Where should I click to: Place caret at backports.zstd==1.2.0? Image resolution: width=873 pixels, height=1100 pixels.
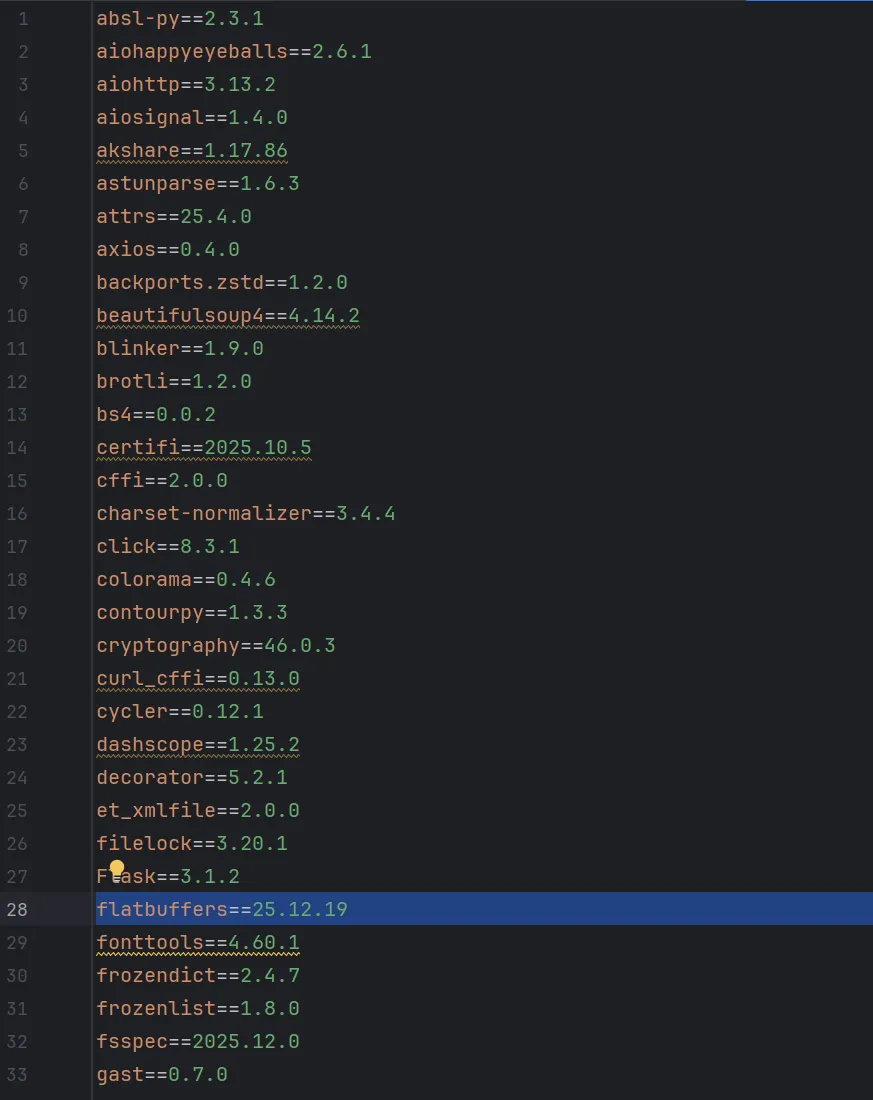pos(222,282)
